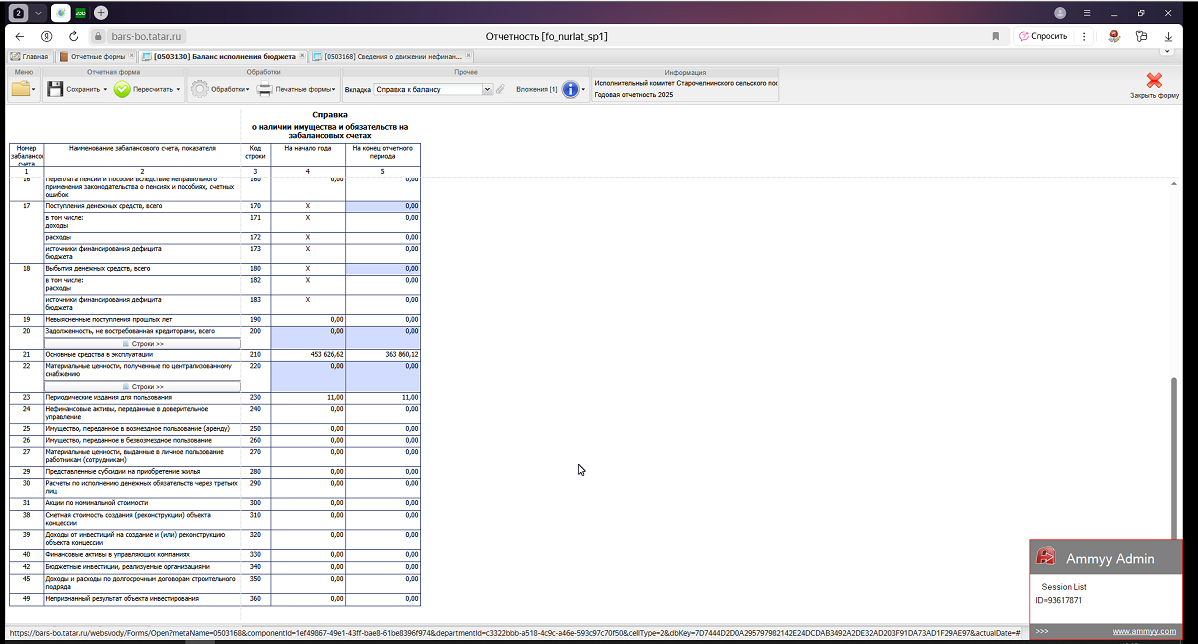Expand the info icon dropdown arrow
Image resolution: width=1198 pixels, height=644 pixels.
click(x=583, y=89)
